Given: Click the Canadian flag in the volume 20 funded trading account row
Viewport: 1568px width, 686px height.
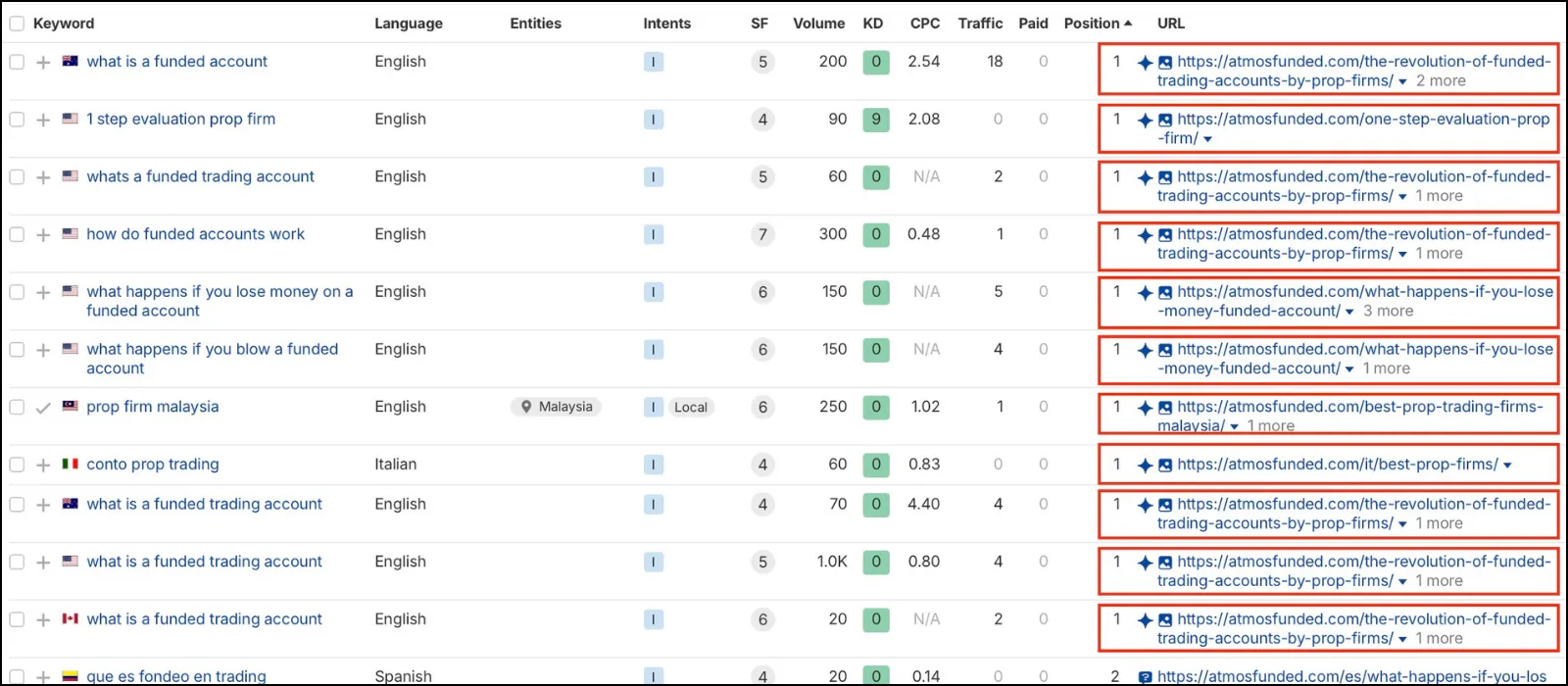Looking at the screenshot, I should coord(71,618).
